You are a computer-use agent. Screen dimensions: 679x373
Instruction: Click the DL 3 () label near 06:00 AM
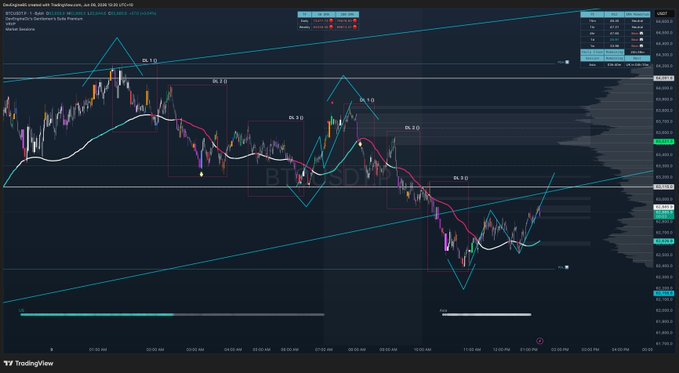pos(296,117)
